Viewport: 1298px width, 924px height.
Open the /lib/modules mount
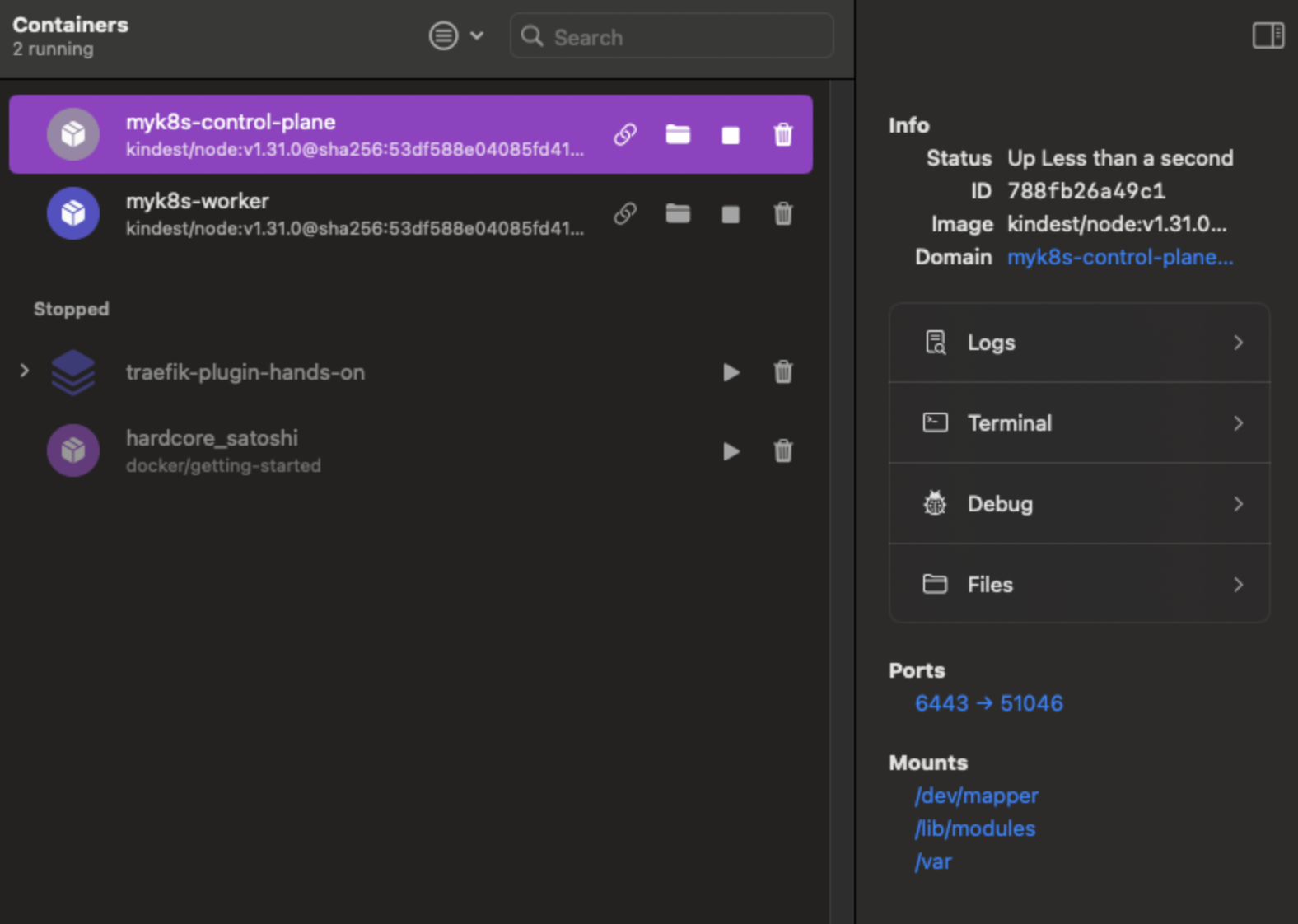point(974,828)
